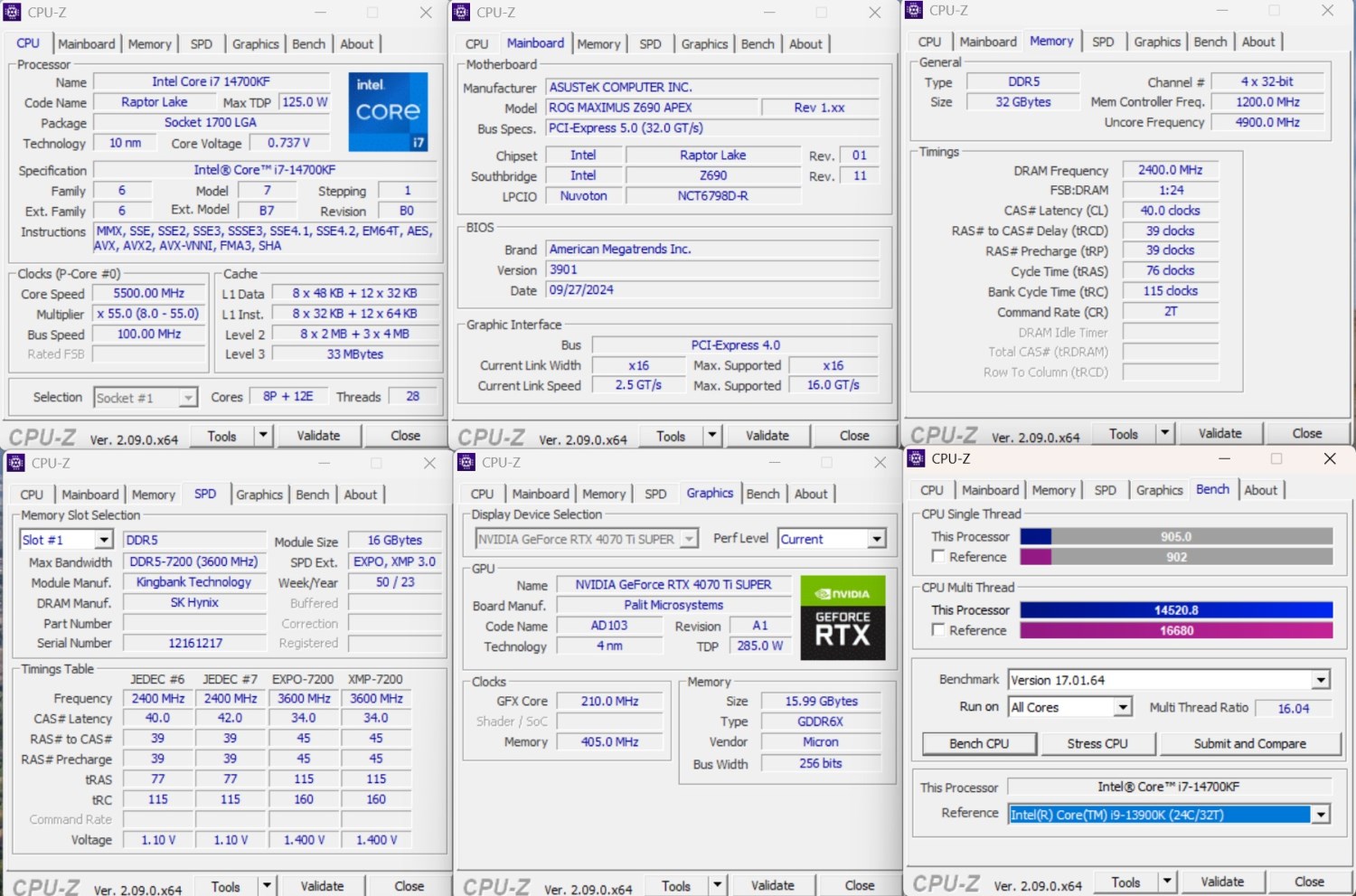Open the Slot #1 memory slot dropdown
1356x896 pixels.
pyautogui.click(x=103, y=540)
